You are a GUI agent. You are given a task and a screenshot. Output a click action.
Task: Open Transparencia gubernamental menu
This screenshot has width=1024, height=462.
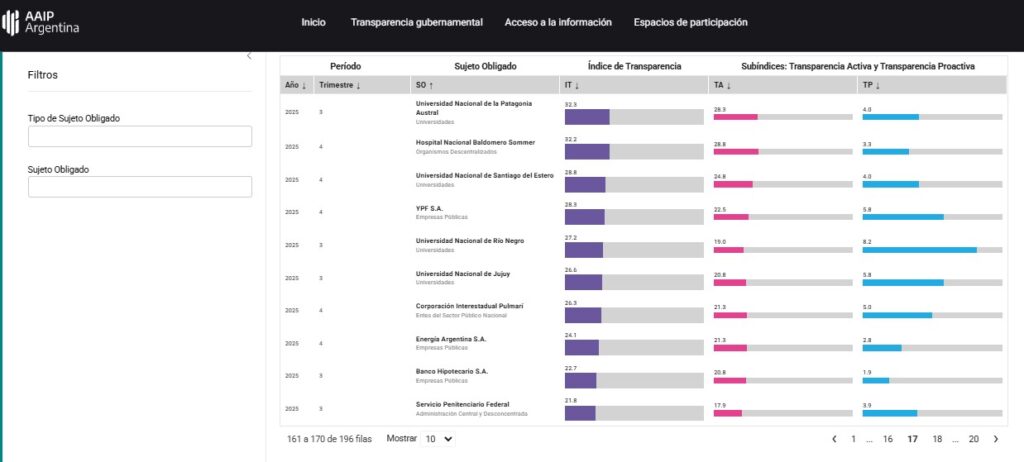coord(416,22)
